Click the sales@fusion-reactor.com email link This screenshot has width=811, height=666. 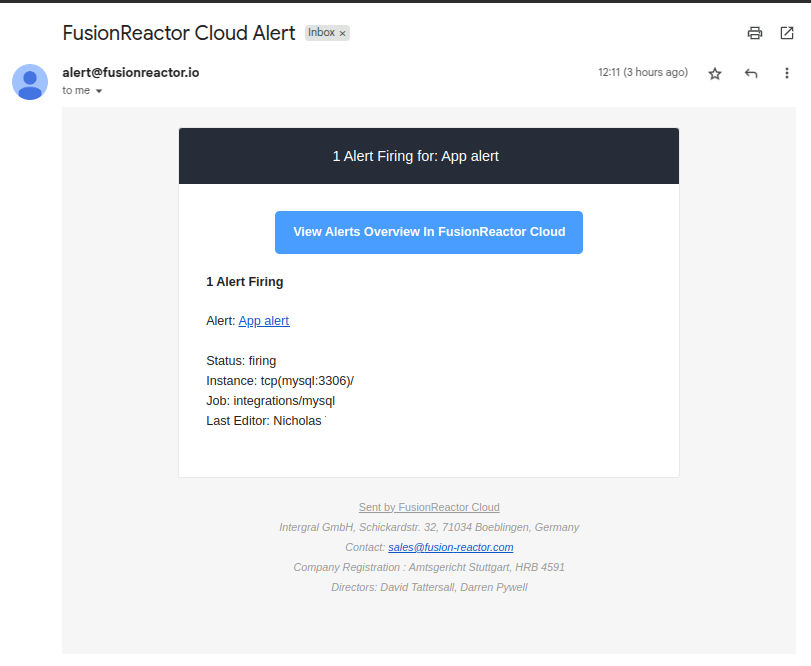pyautogui.click(x=450, y=547)
